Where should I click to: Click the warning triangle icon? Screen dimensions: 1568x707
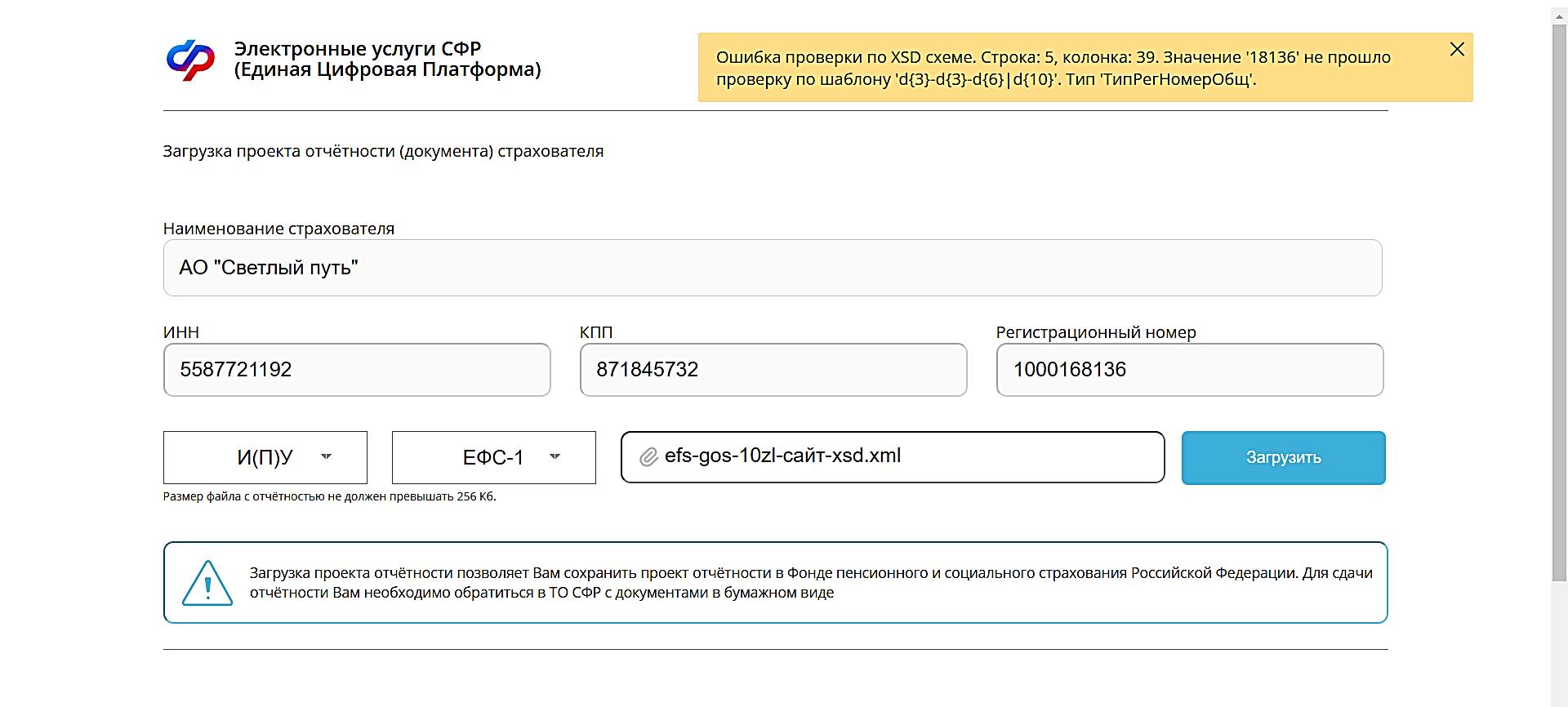coord(207,583)
